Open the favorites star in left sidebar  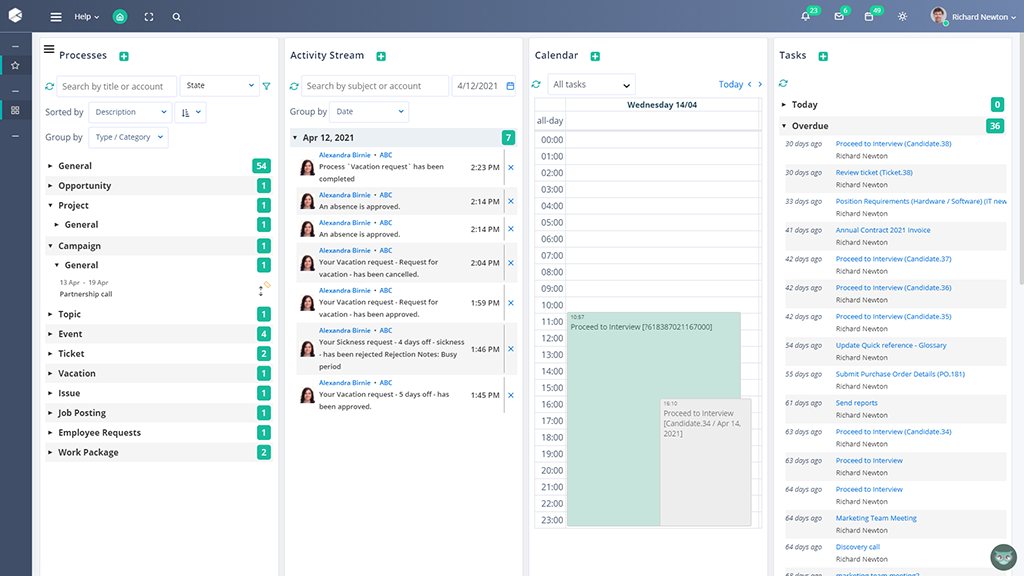(15, 65)
